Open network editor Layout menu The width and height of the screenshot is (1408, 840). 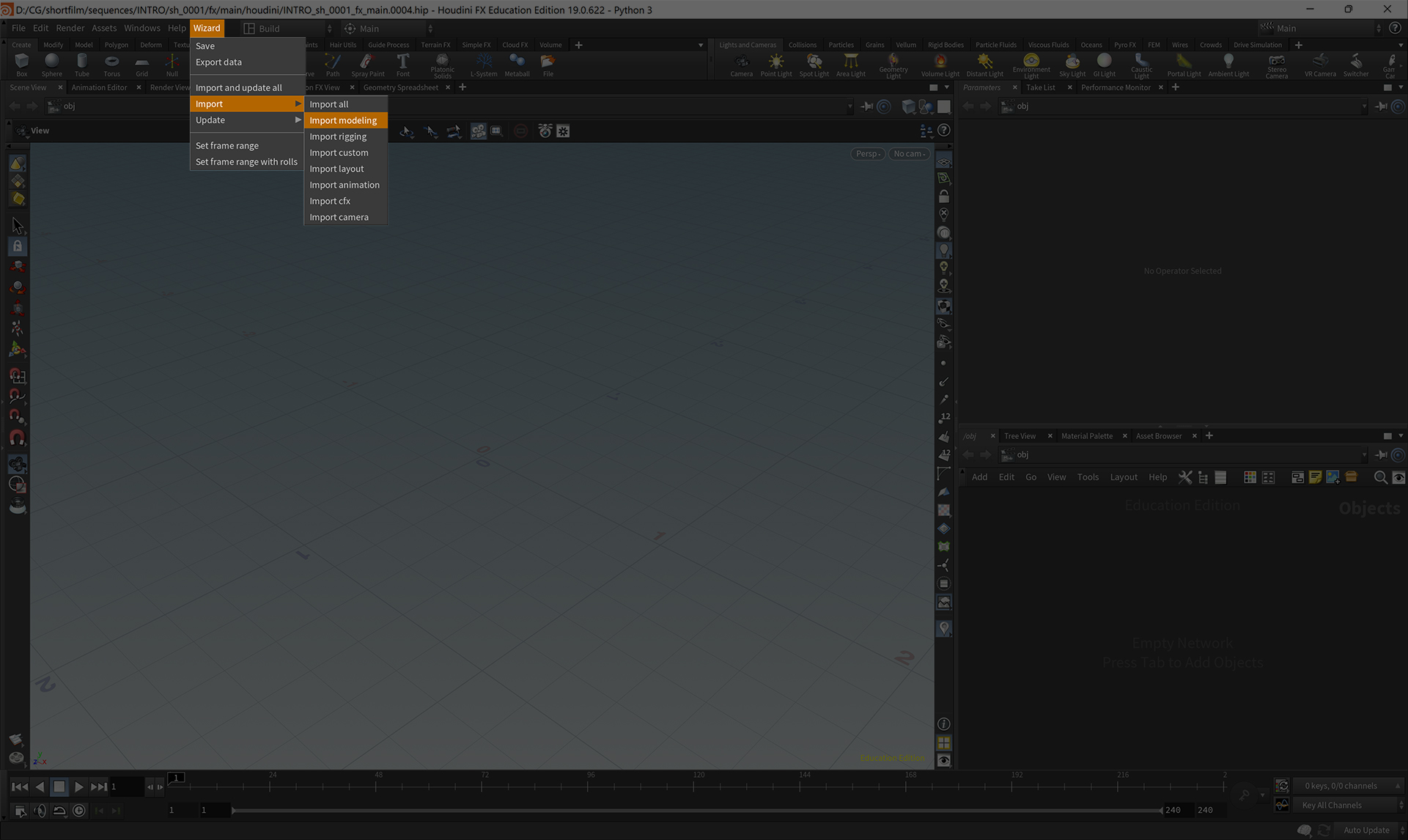pyautogui.click(x=1124, y=477)
